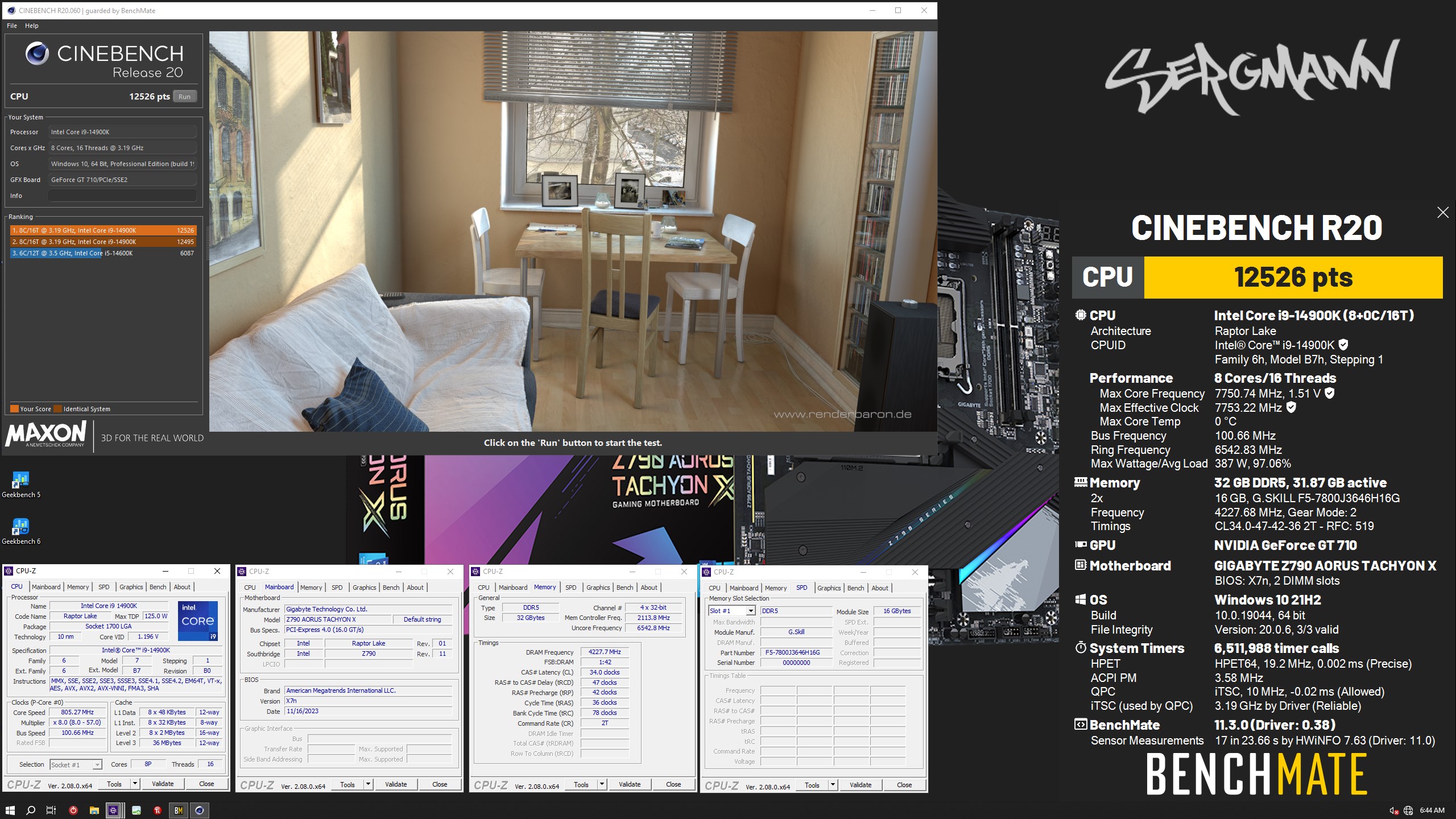1456x819 pixels.
Task: Click the Cinebench logo sphere icon
Action: pos(37,53)
